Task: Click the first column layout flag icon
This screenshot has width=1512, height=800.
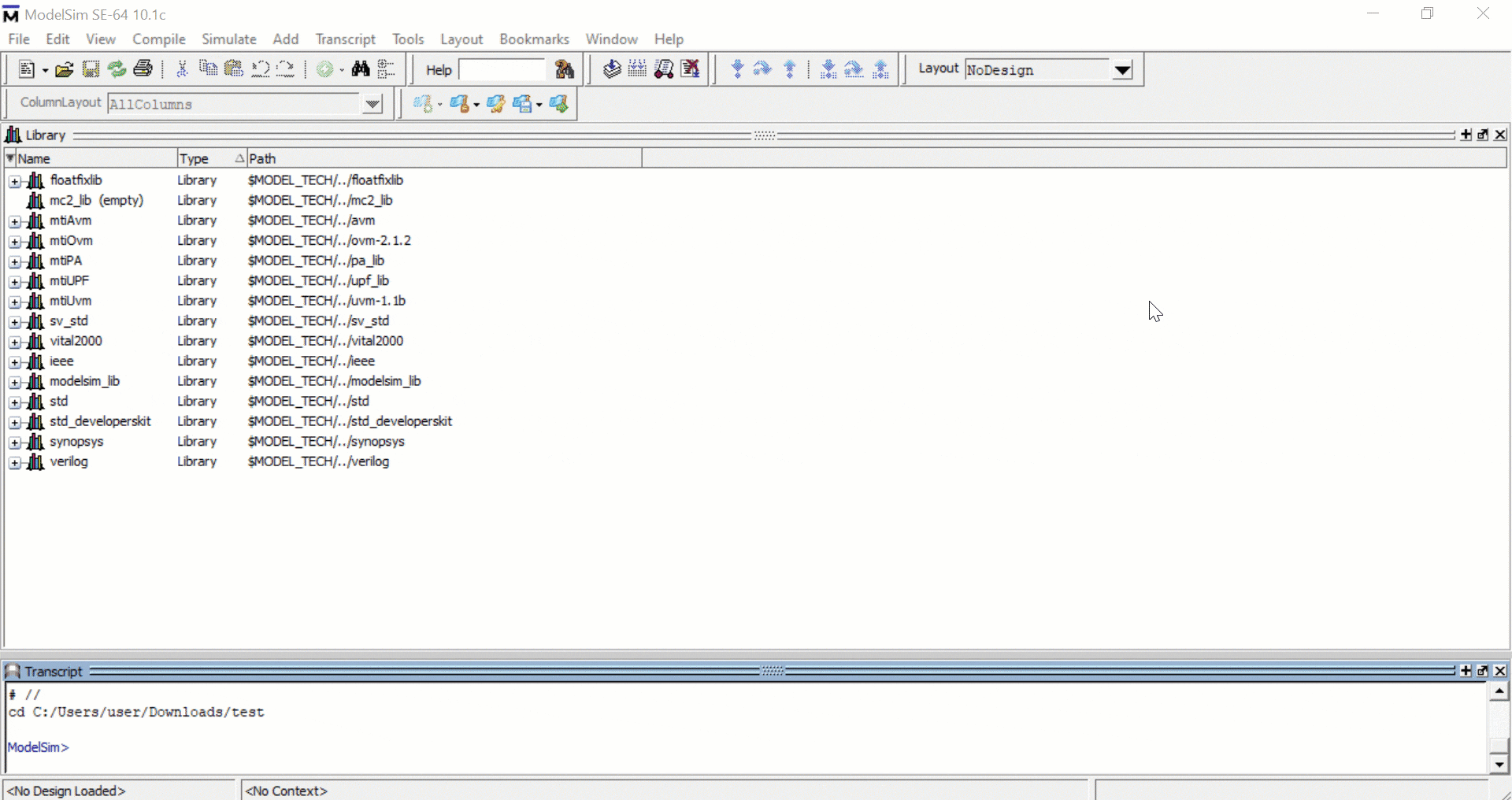Action: [x=423, y=104]
